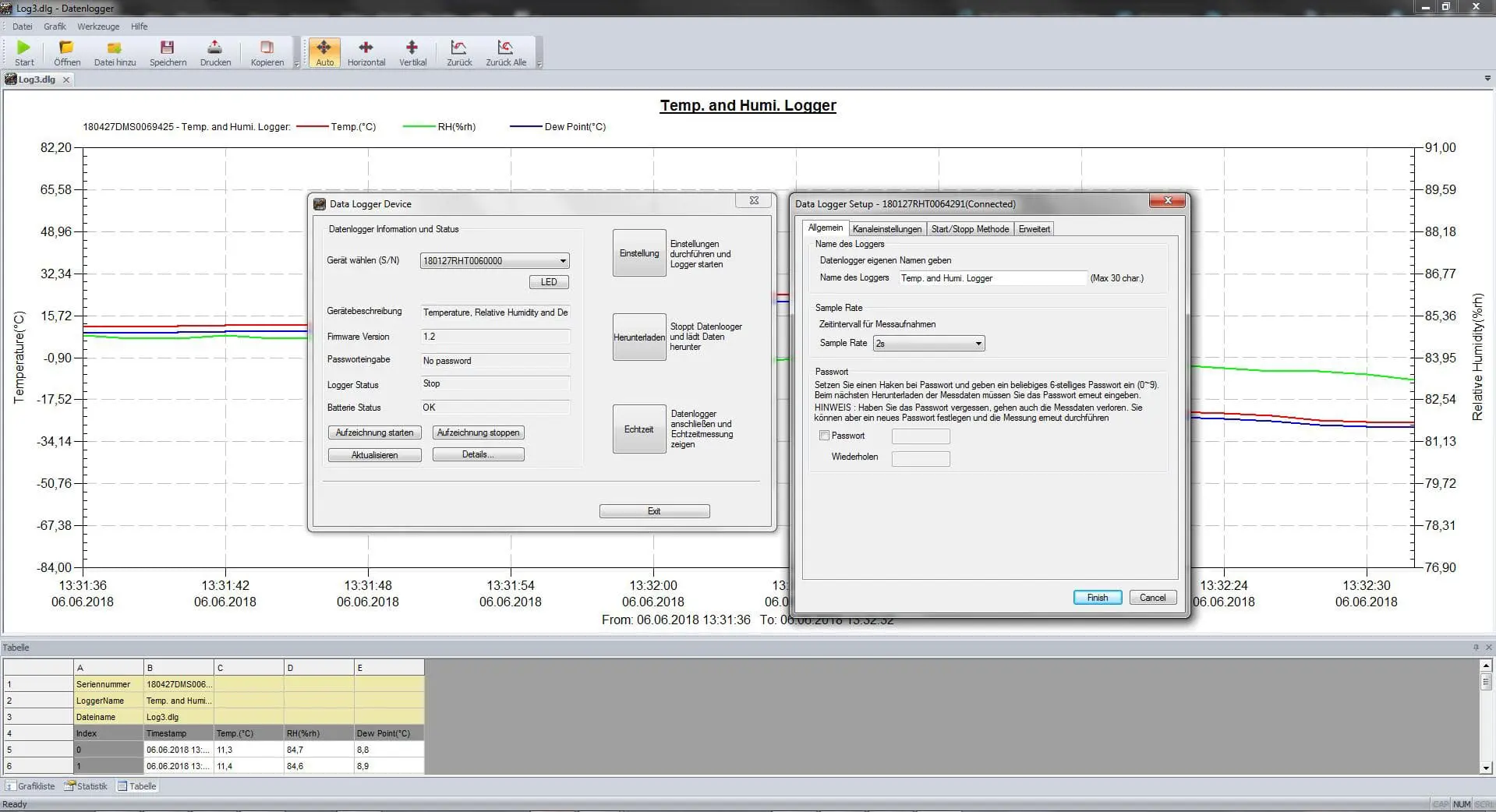Switch to the Kanaleinstellungen tab

click(886, 229)
